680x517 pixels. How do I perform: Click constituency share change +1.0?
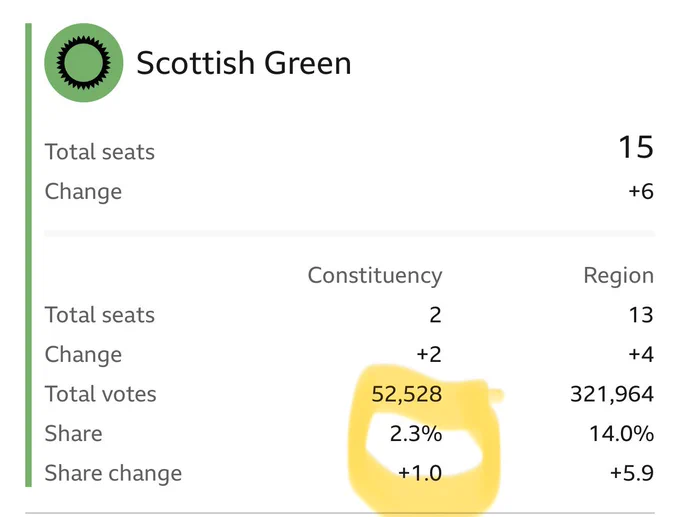pyautogui.click(x=420, y=473)
